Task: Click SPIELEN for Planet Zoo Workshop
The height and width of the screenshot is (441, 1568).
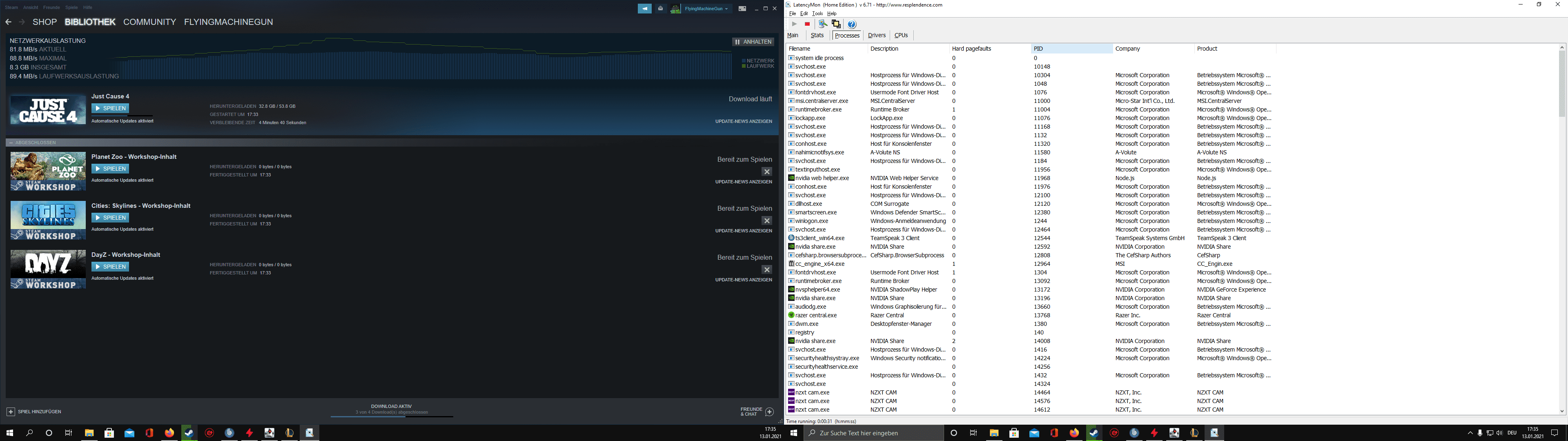Action: (x=110, y=169)
